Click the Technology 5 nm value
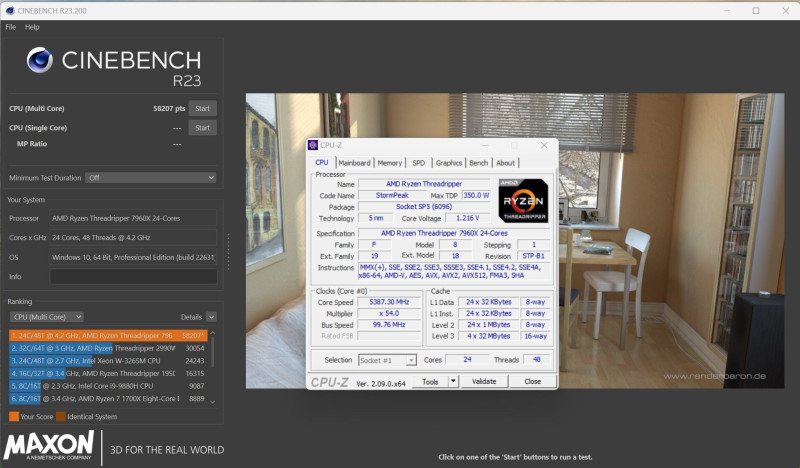Viewport: 800px width, 468px height. pyautogui.click(x=376, y=218)
